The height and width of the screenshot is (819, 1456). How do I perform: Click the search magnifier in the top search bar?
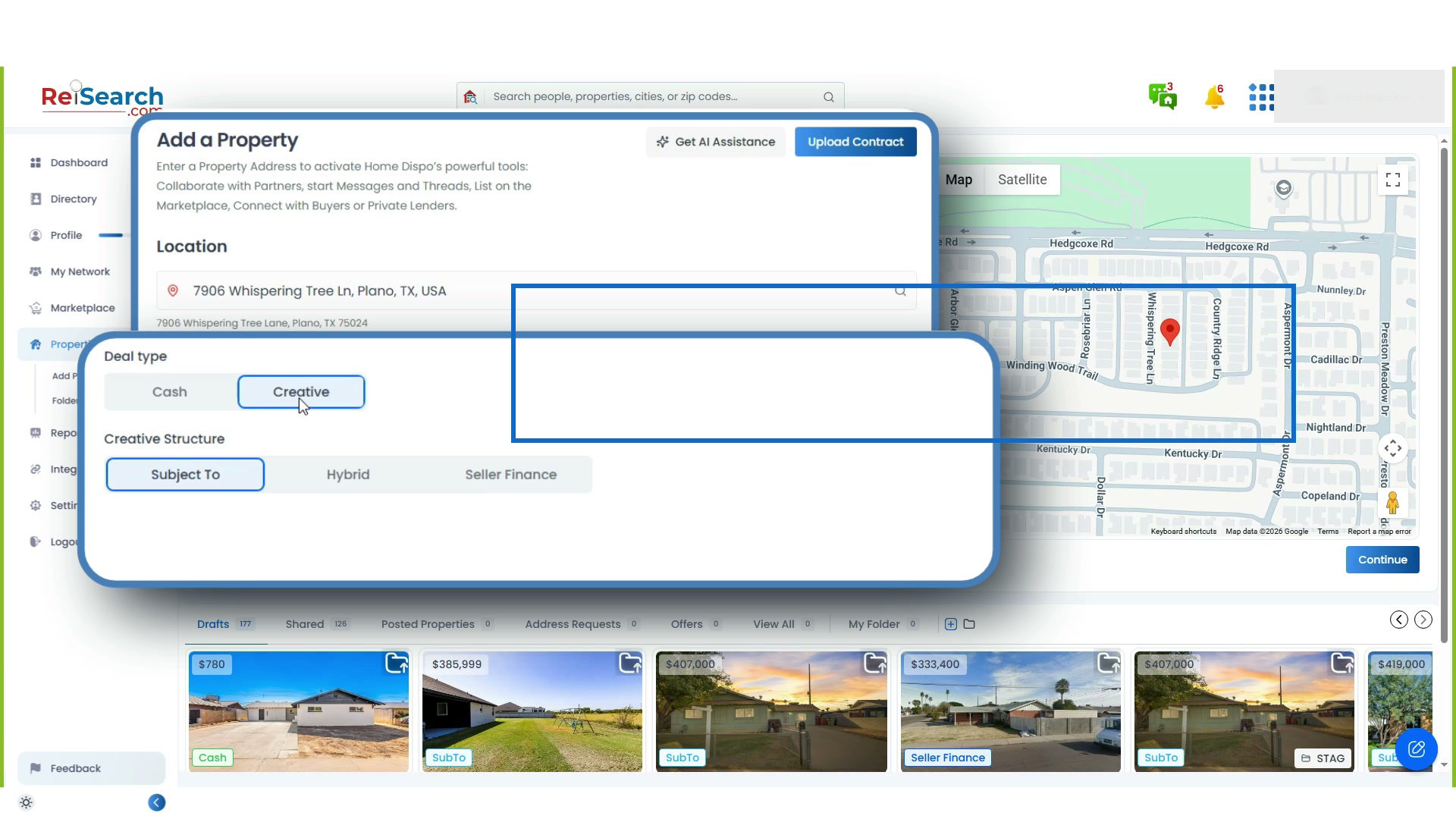829,97
